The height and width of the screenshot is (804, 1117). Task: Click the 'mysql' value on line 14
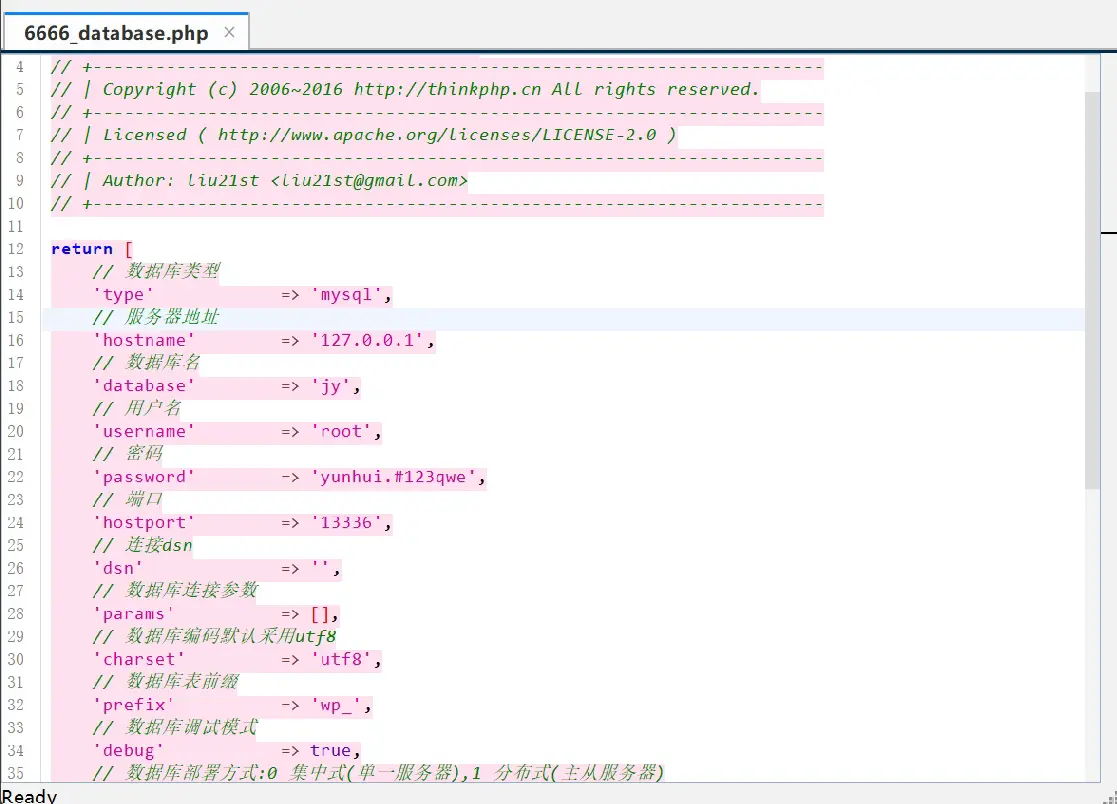[x=346, y=295]
